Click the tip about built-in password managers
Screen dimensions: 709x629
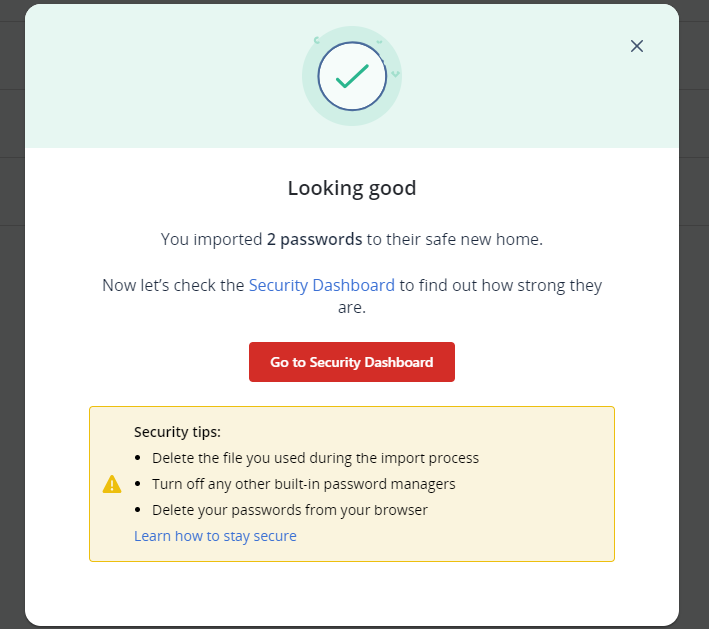click(x=303, y=484)
